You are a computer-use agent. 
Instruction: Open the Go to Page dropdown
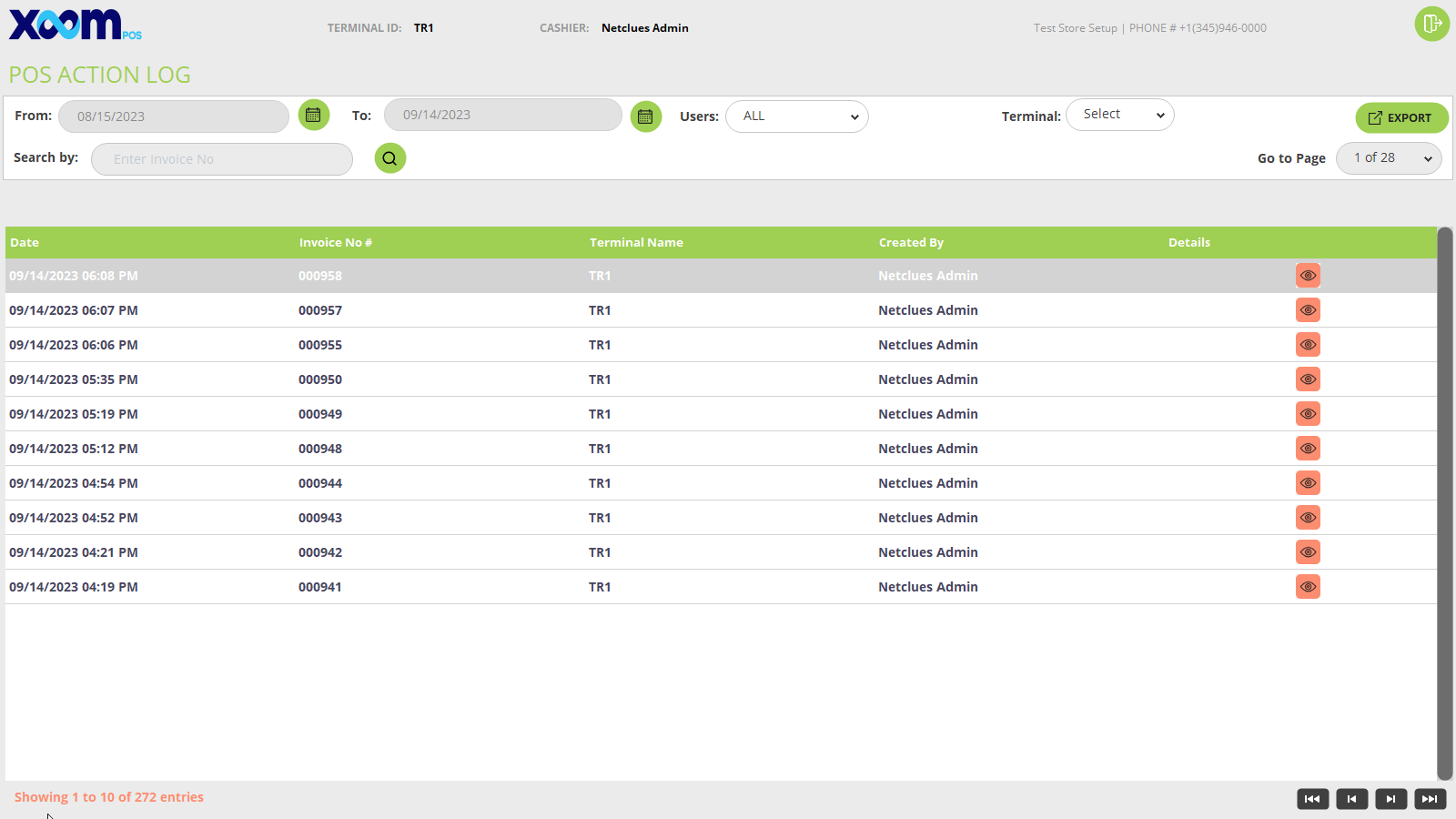tap(1389, 158)
